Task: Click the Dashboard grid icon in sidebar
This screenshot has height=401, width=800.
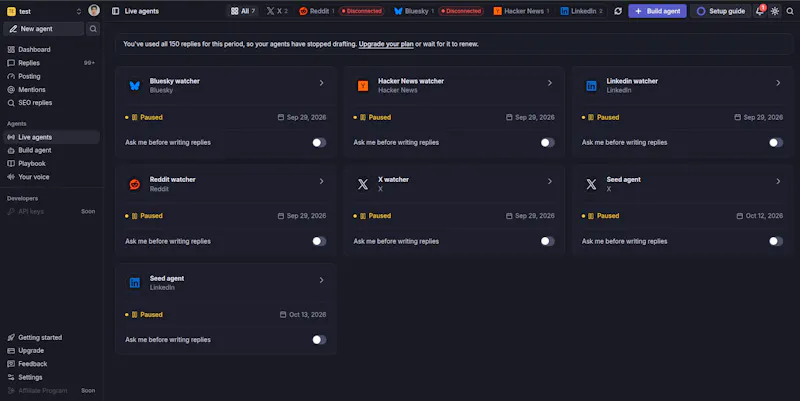Action: coord(11,49)
